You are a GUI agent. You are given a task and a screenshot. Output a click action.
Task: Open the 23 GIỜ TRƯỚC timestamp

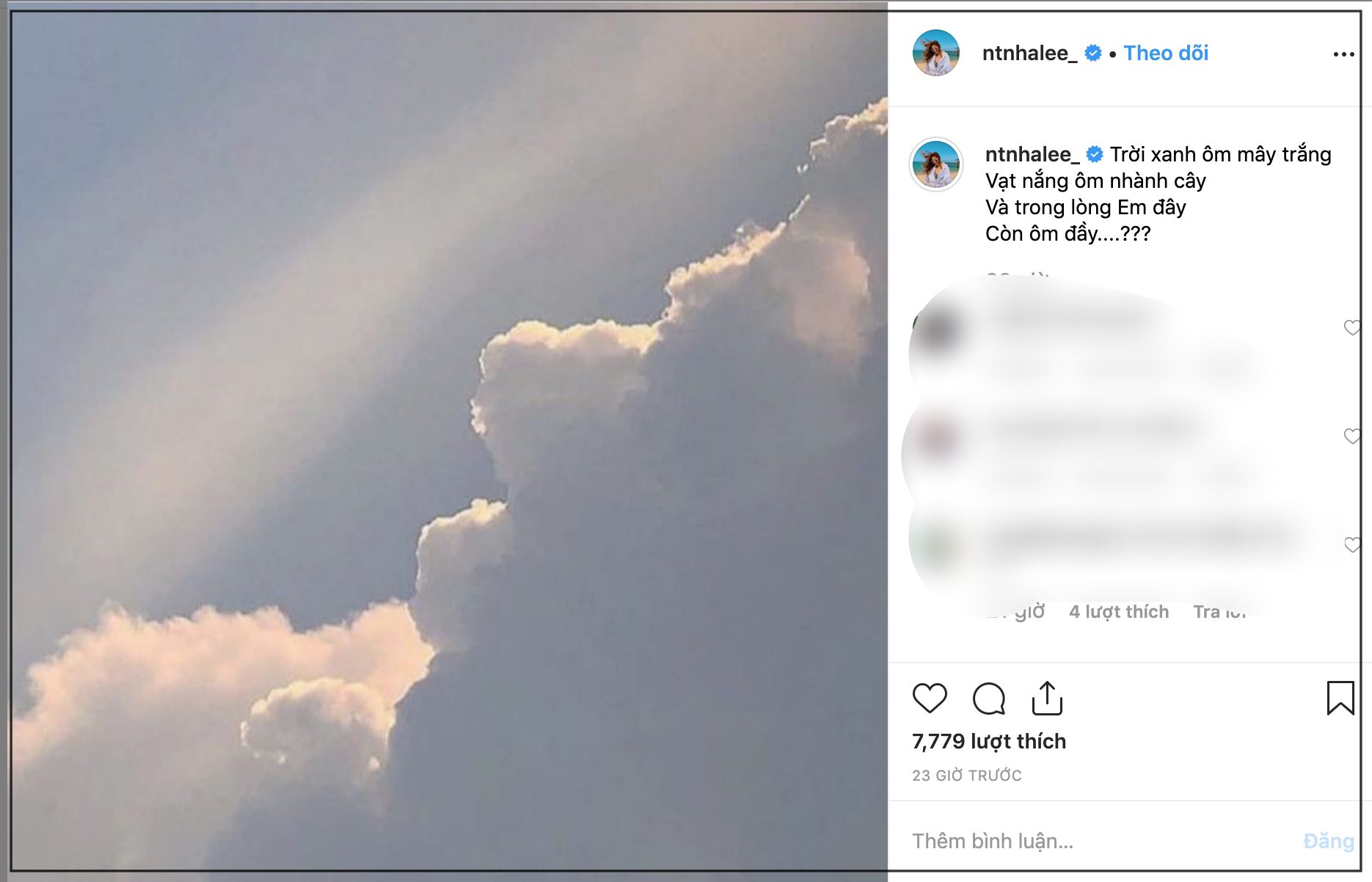coord(966,776)
